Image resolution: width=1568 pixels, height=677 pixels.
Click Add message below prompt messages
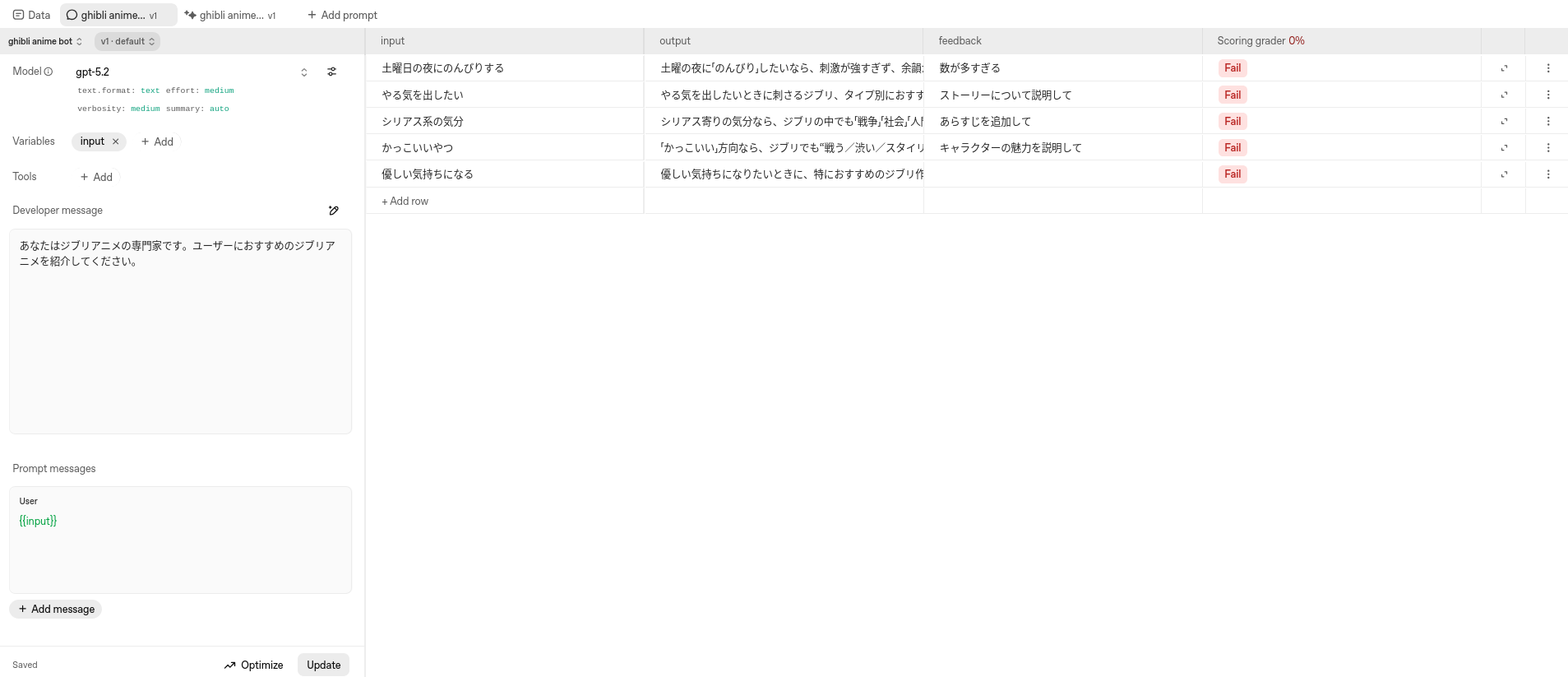tap(56, 609)
